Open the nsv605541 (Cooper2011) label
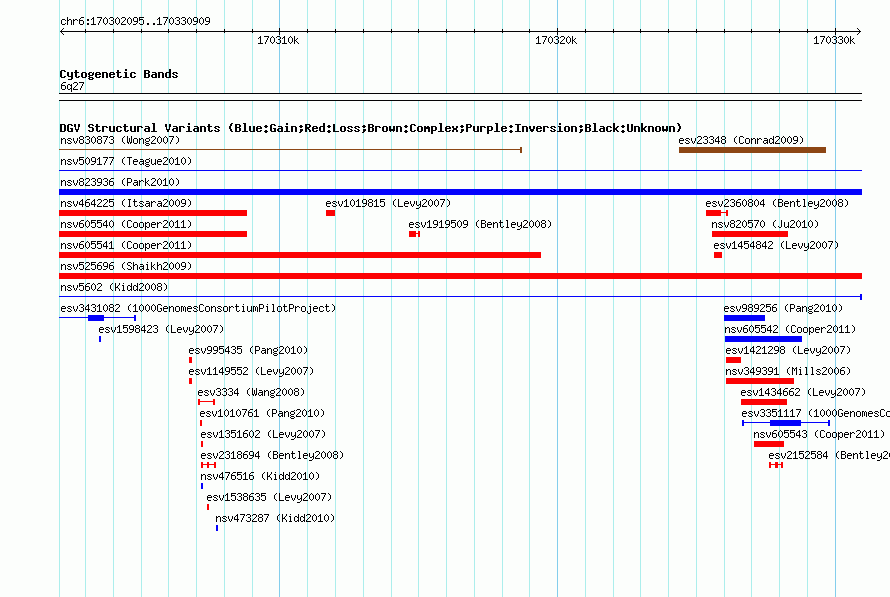This screenshot has height=597, width=890. coord(126,245)
